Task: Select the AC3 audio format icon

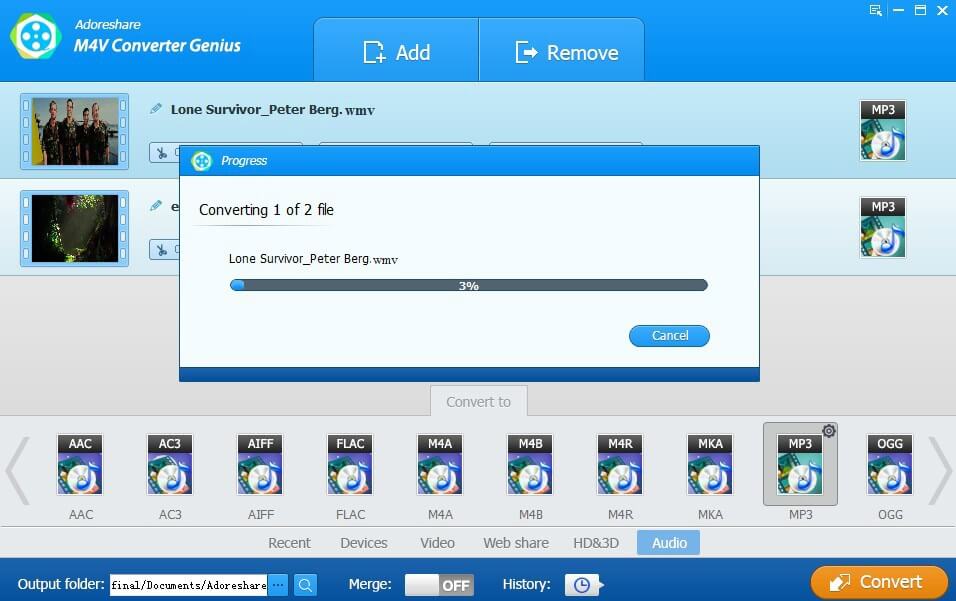Action: pos(169,464)
